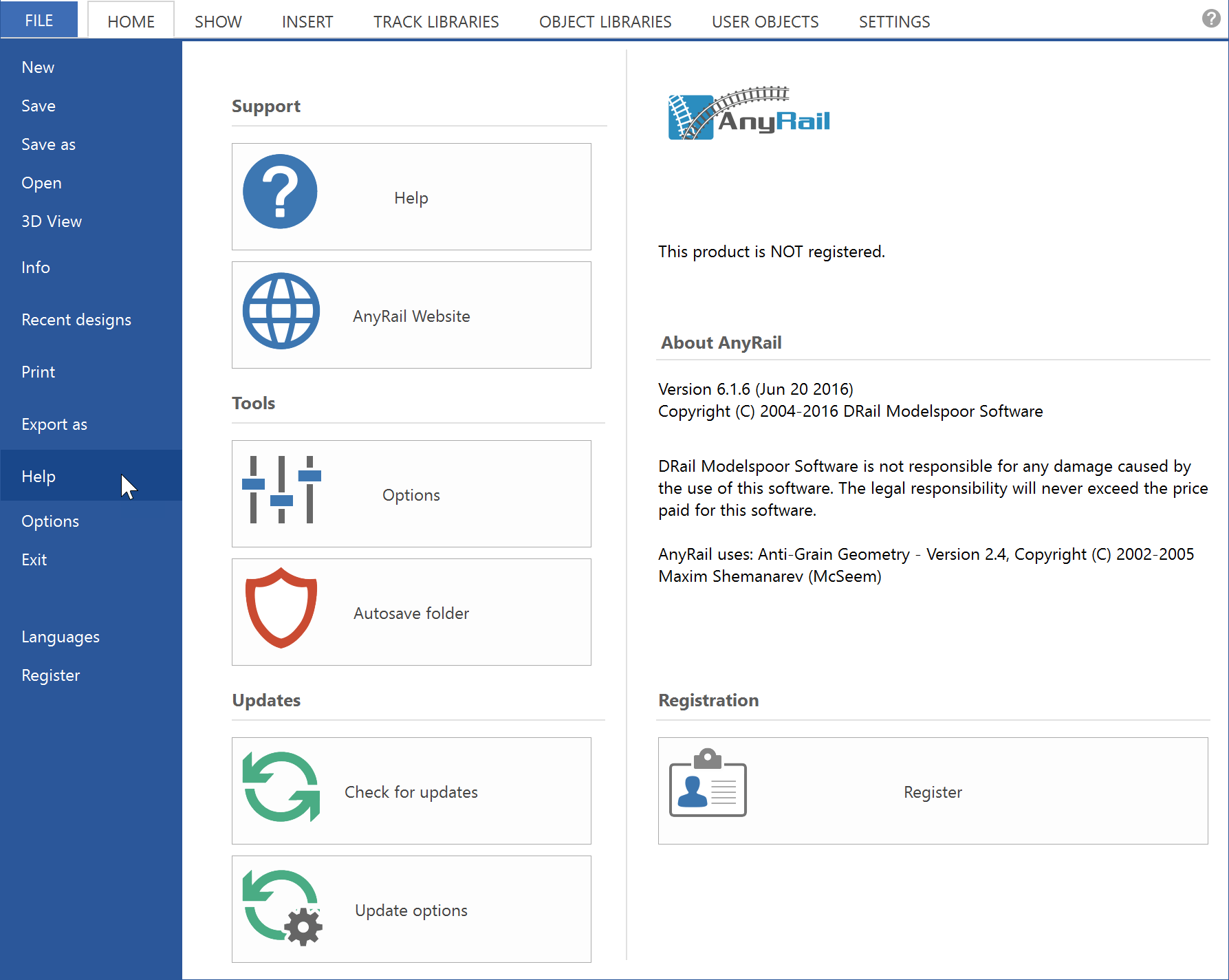The image size is (1229, 980).
Task: Click the 'Version 6.1.6 (Jun 20 2016)' text
Action: coord(756,389)
